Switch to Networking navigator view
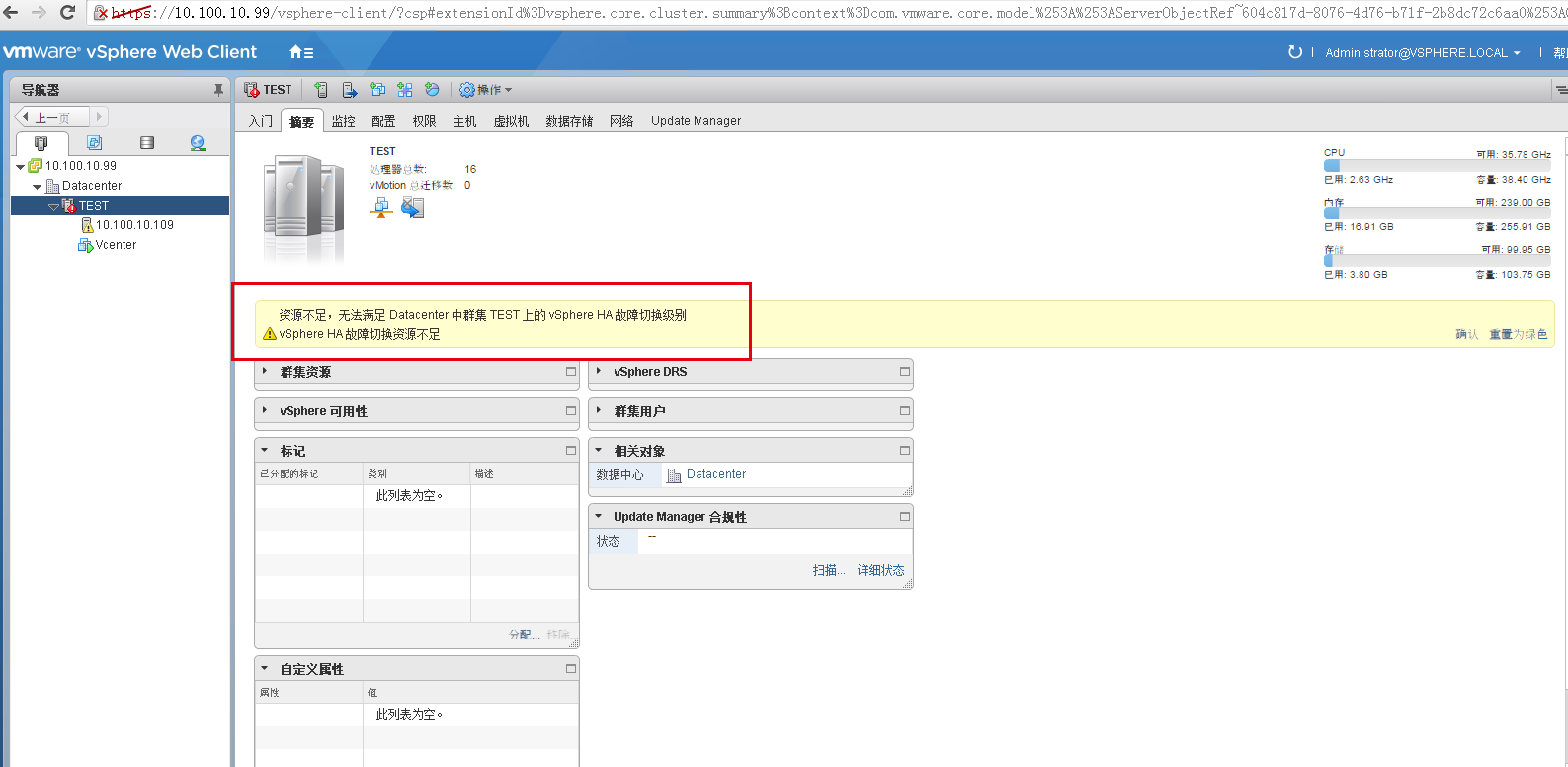The width and height of the screenshot is (1568, 767). [x=198, y=143]
